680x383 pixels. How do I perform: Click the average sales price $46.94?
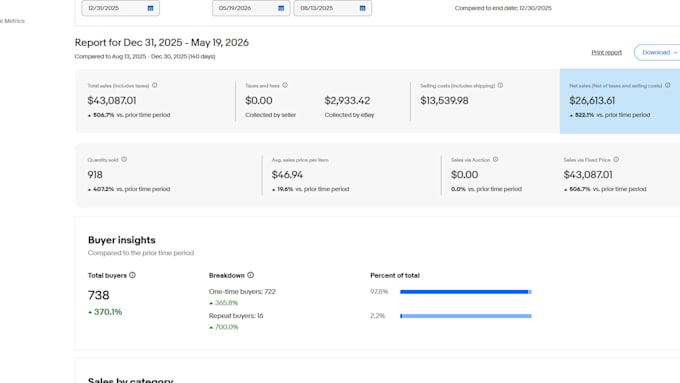pyautogui.click(x=287, y=175)
